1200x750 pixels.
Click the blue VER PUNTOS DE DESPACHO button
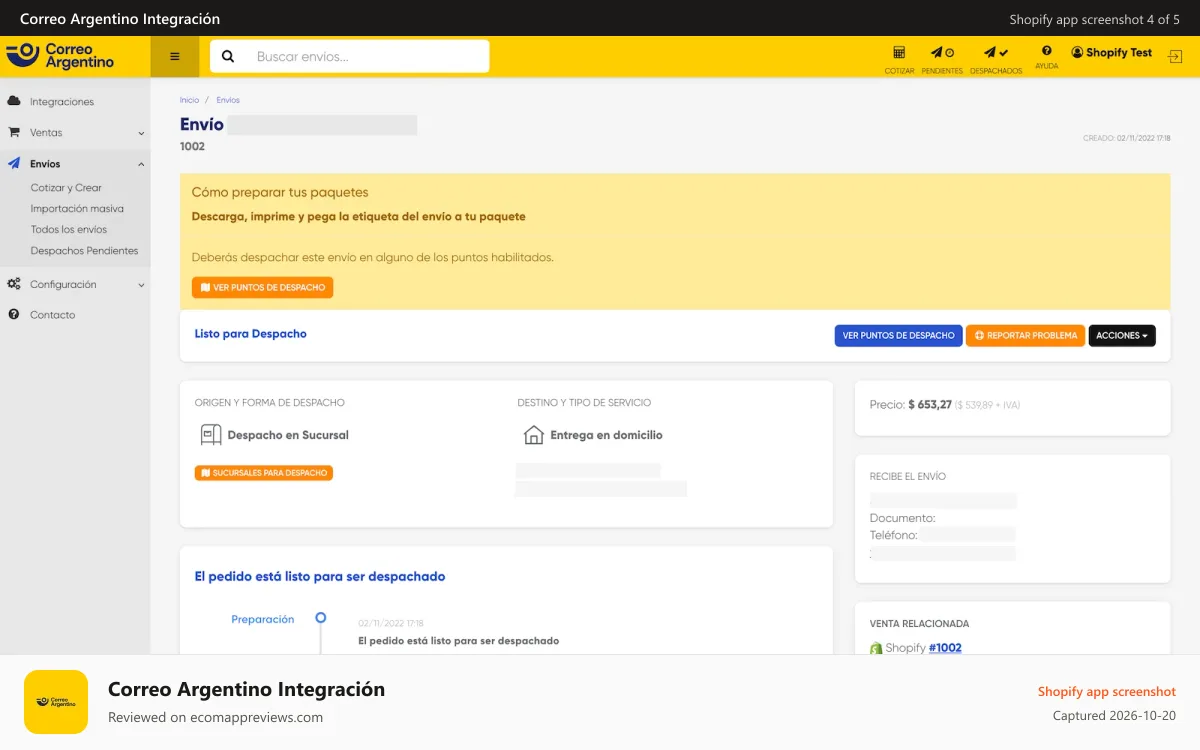coord(898,335)
